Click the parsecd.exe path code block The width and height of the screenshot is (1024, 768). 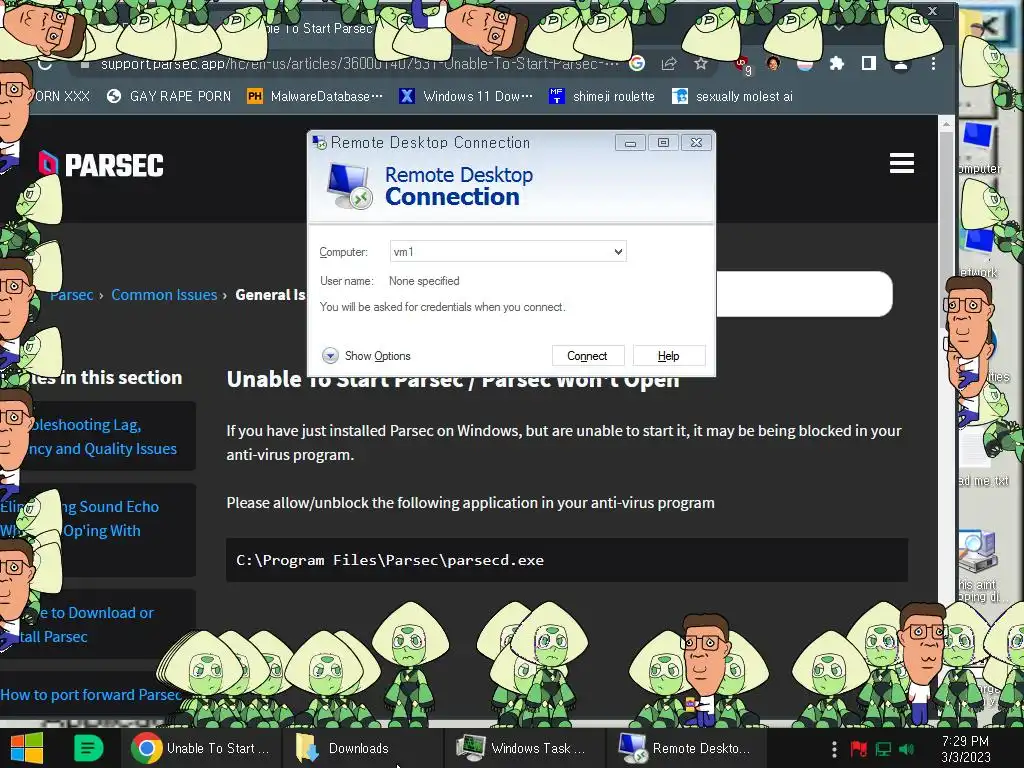coord(567,560)
